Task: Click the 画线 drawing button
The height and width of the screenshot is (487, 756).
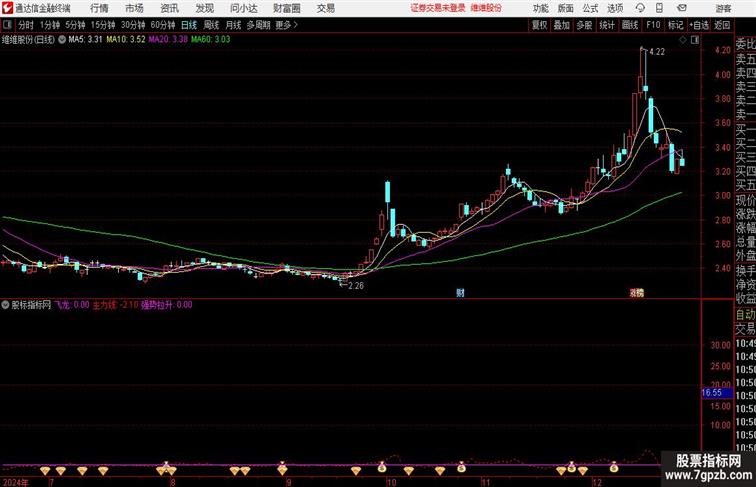Action: [x=630, y=25]
